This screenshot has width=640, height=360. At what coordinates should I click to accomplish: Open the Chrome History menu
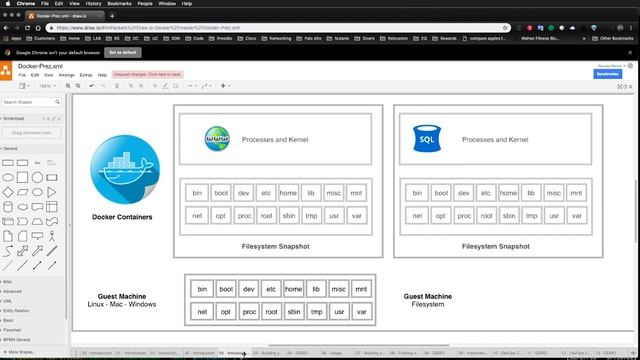click(x=93, y=4)
